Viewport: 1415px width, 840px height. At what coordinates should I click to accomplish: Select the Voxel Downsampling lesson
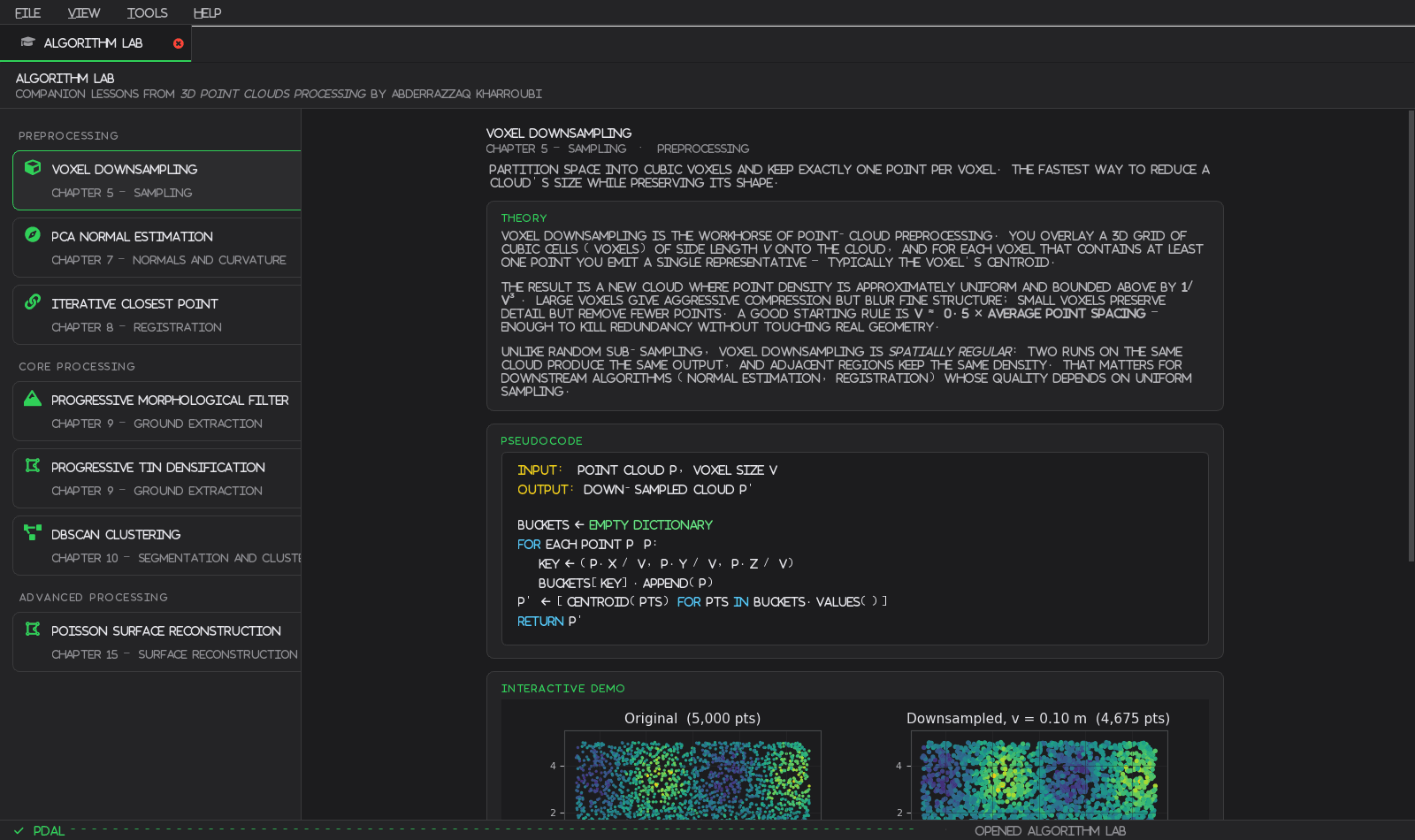(x=157, y=180)
